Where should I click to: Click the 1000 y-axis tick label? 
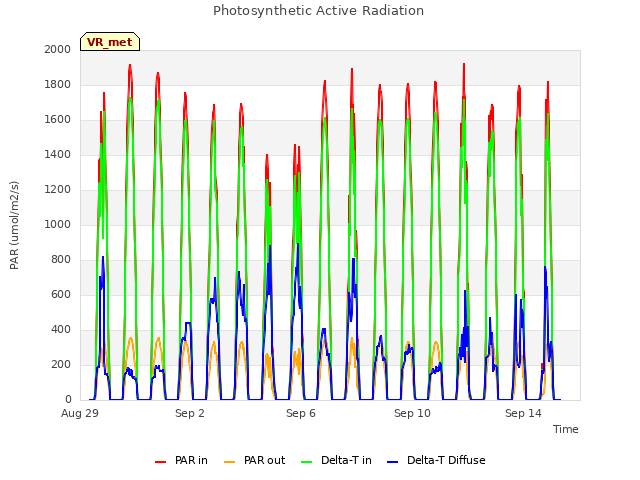pyautogui.click(x=58, y=224)
